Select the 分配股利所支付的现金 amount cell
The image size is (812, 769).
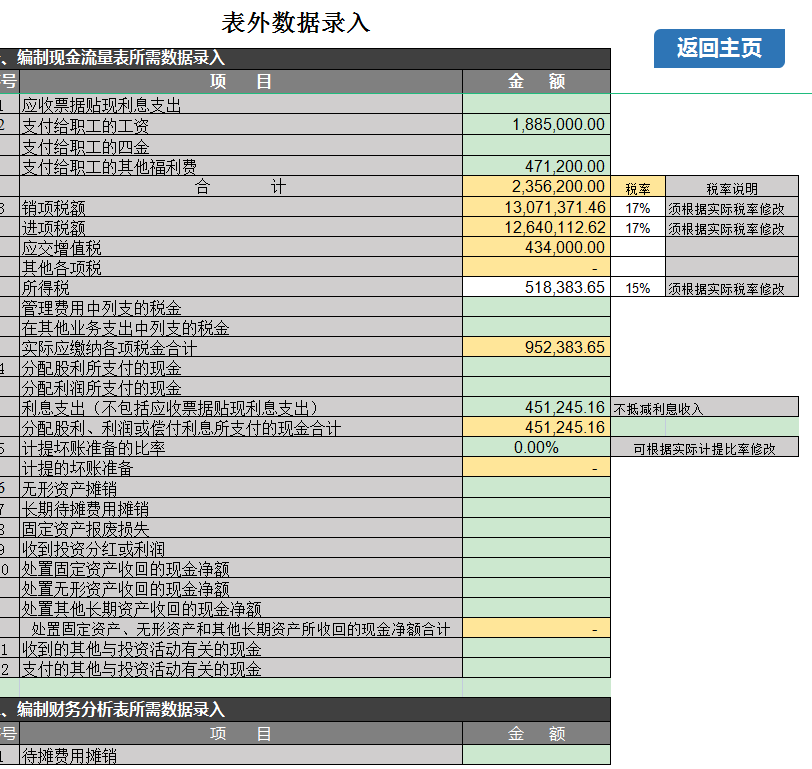pos(536,367)
